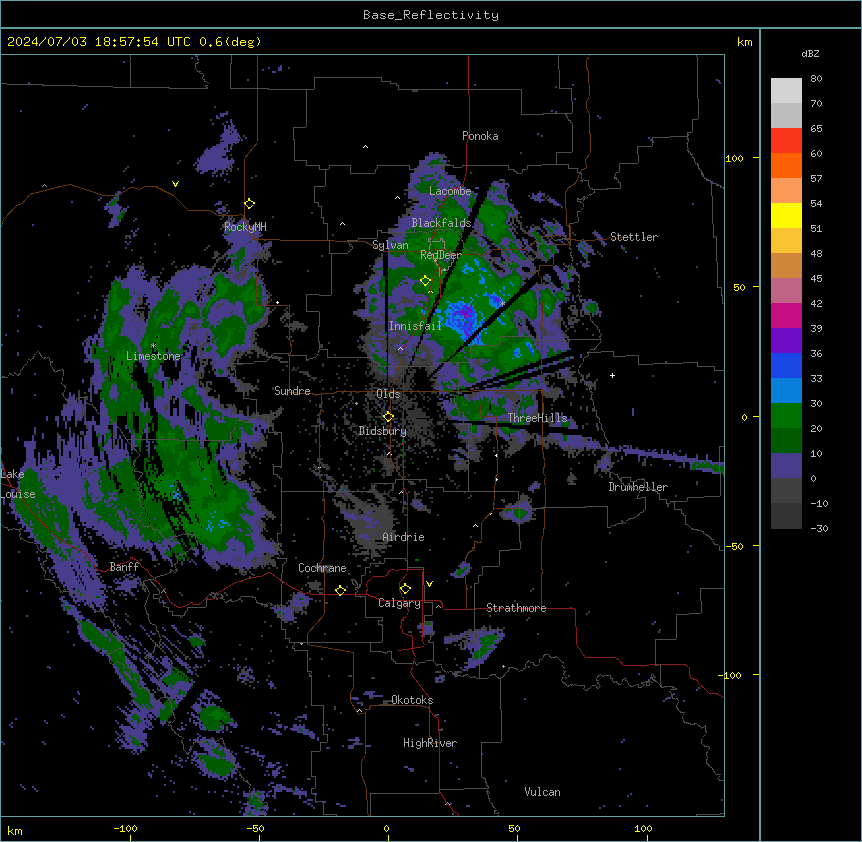The width and height of the screenshot is (862, 842).
Task: Select the bright yellow swatch below 54
Action: [786, 215]
